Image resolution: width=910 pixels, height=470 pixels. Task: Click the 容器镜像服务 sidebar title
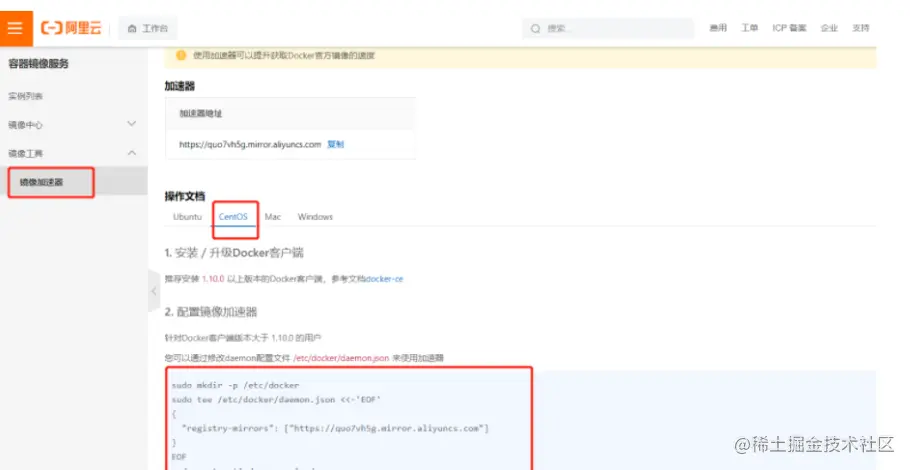[x=38, y=64]
